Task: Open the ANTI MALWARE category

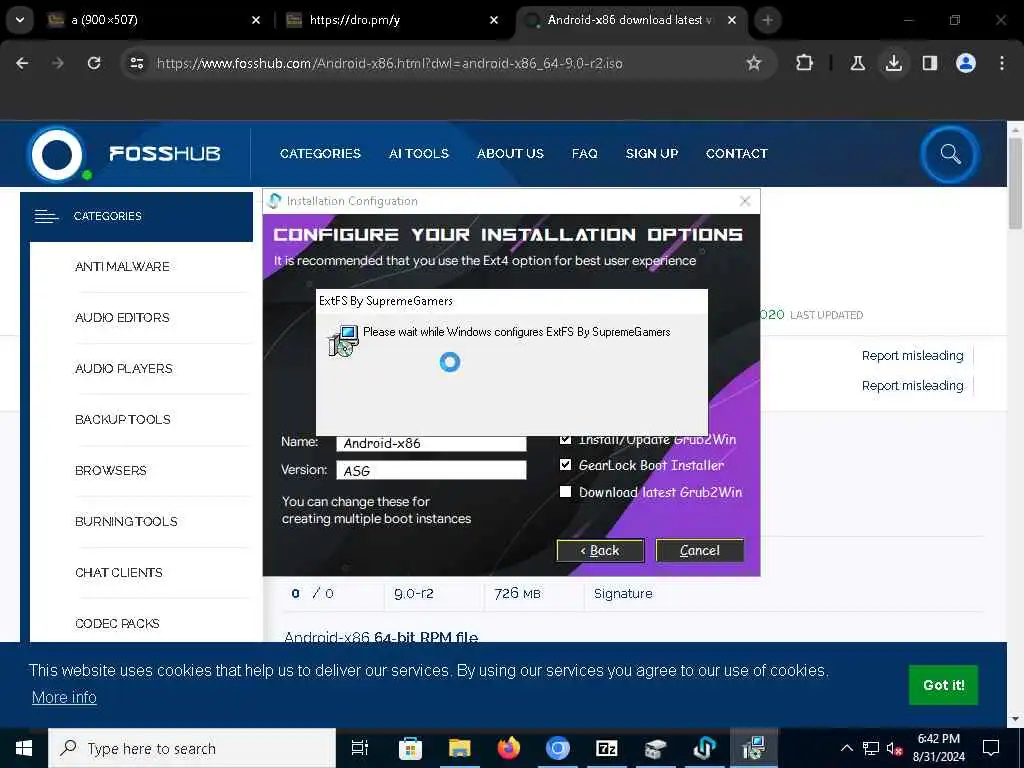Action: click(122, 266)
